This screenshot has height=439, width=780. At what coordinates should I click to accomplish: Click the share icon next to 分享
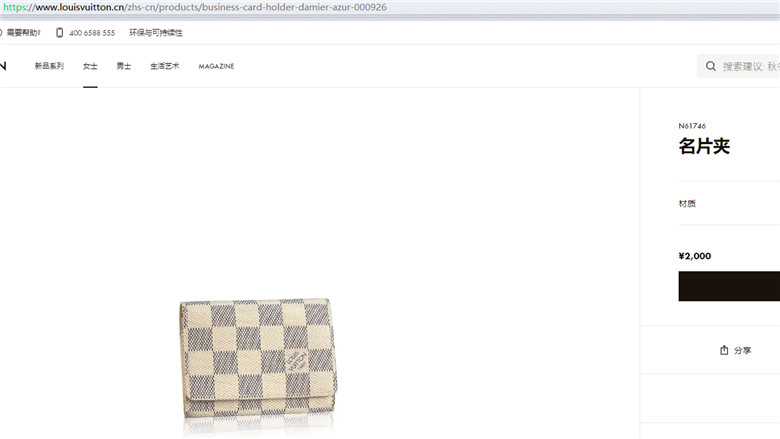click(x=724, y=350)
